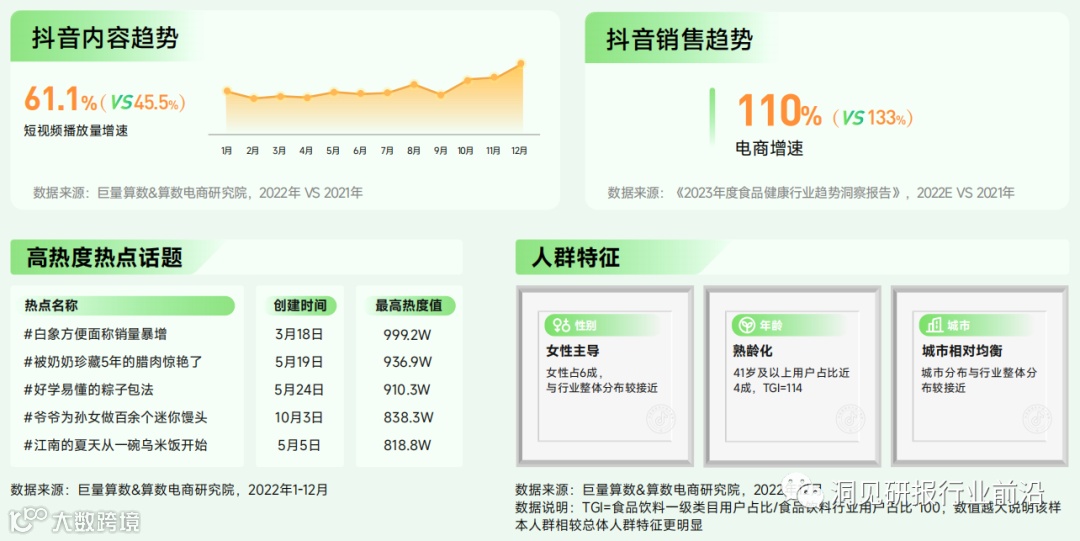
Task: Select the 熟龄化 card title
Action: (x=753, y=351)
